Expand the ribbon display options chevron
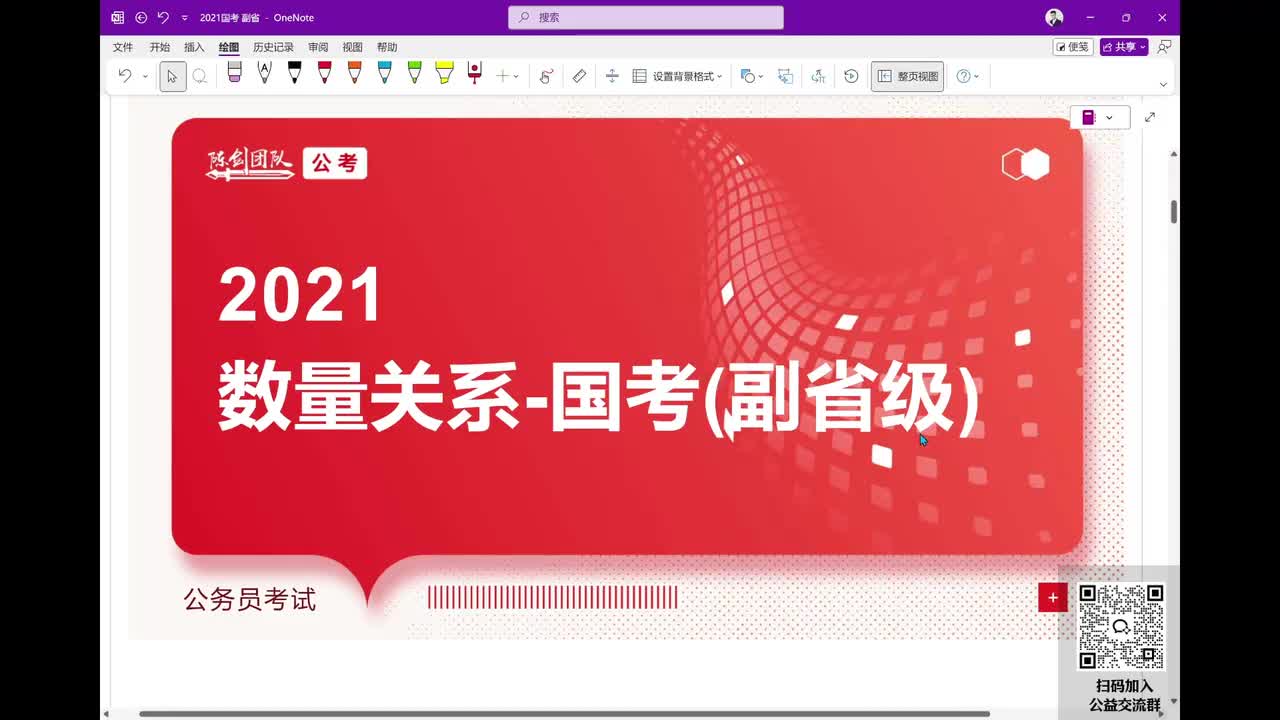 [1163, 85]
